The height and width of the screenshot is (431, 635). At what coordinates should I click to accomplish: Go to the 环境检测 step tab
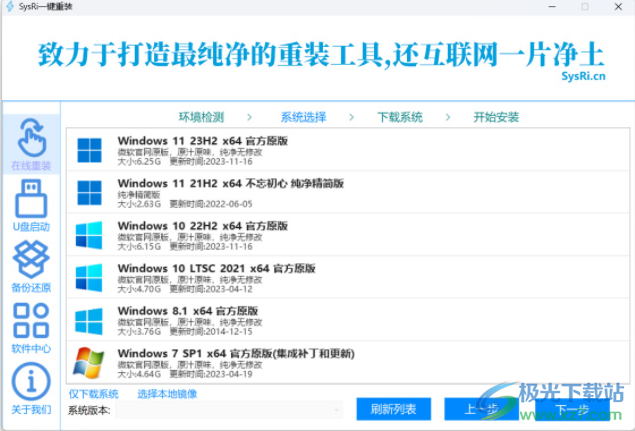tap(201, 117)
